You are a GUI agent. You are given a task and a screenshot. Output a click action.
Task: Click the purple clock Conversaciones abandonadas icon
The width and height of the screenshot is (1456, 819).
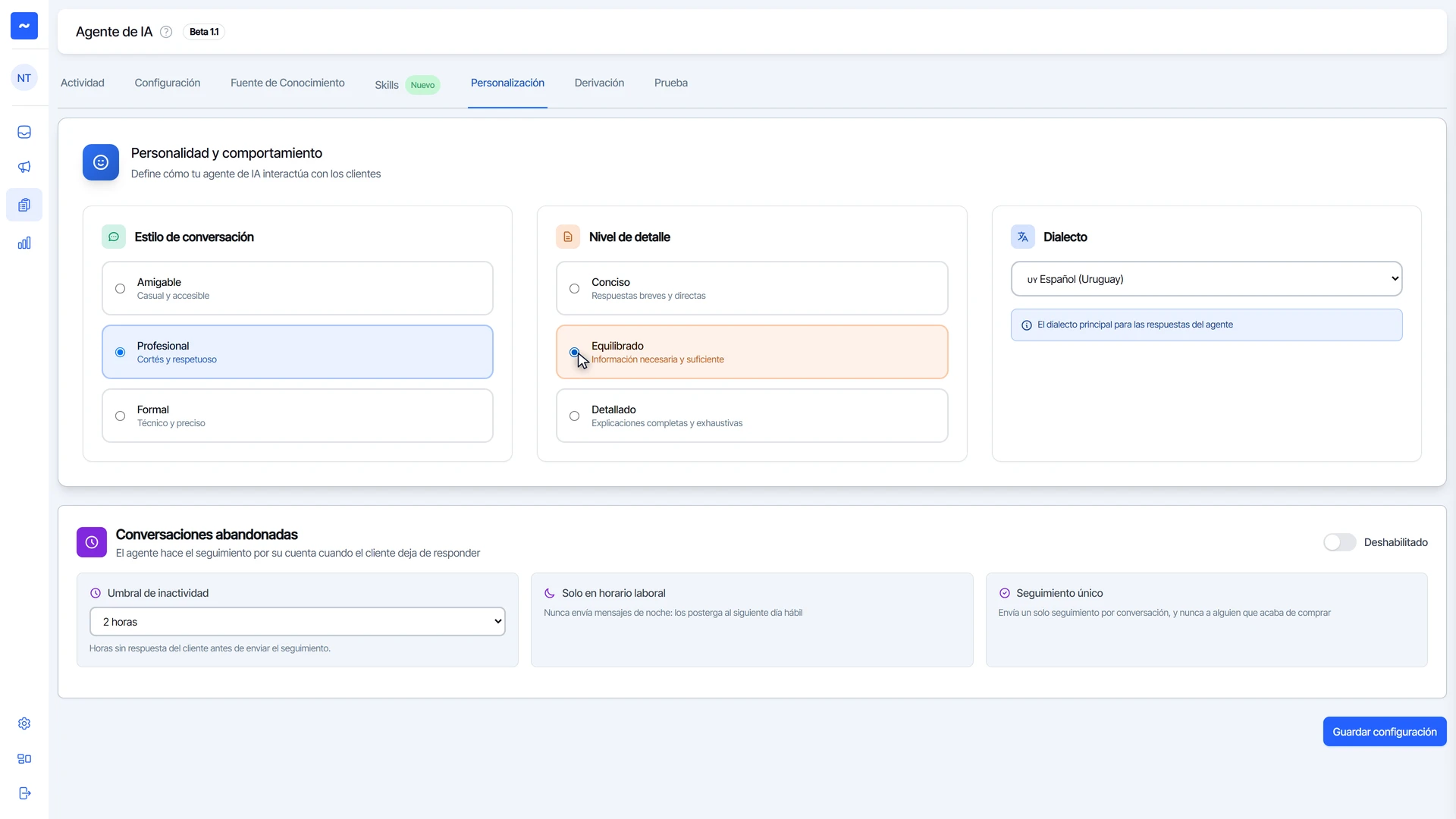click(92, 542)
